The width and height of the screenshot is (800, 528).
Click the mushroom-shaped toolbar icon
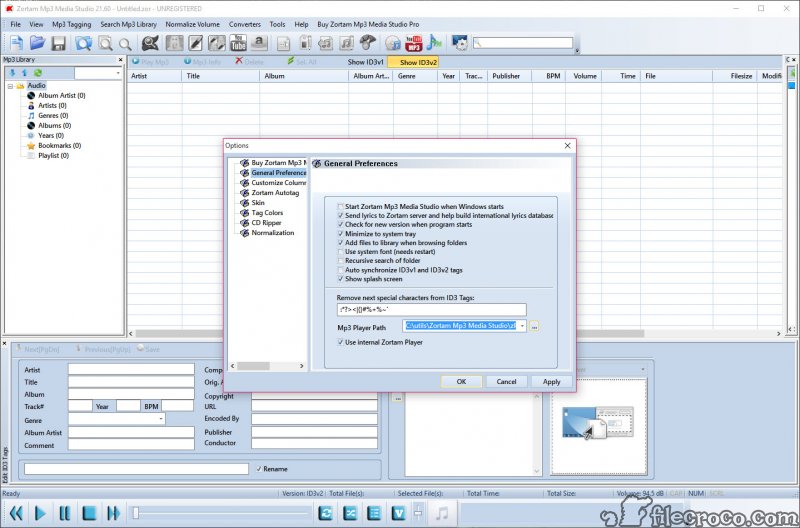coord(367,43)
